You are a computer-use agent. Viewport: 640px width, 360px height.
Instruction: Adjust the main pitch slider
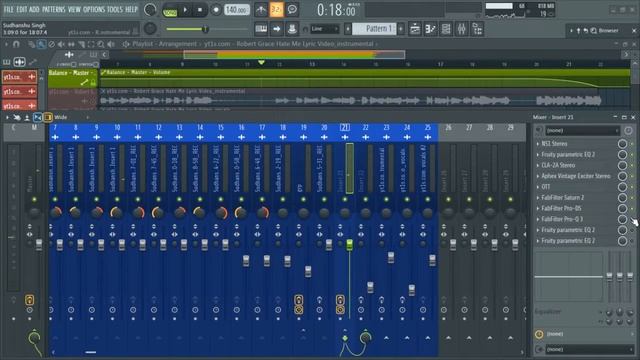[x=206, y=29]
